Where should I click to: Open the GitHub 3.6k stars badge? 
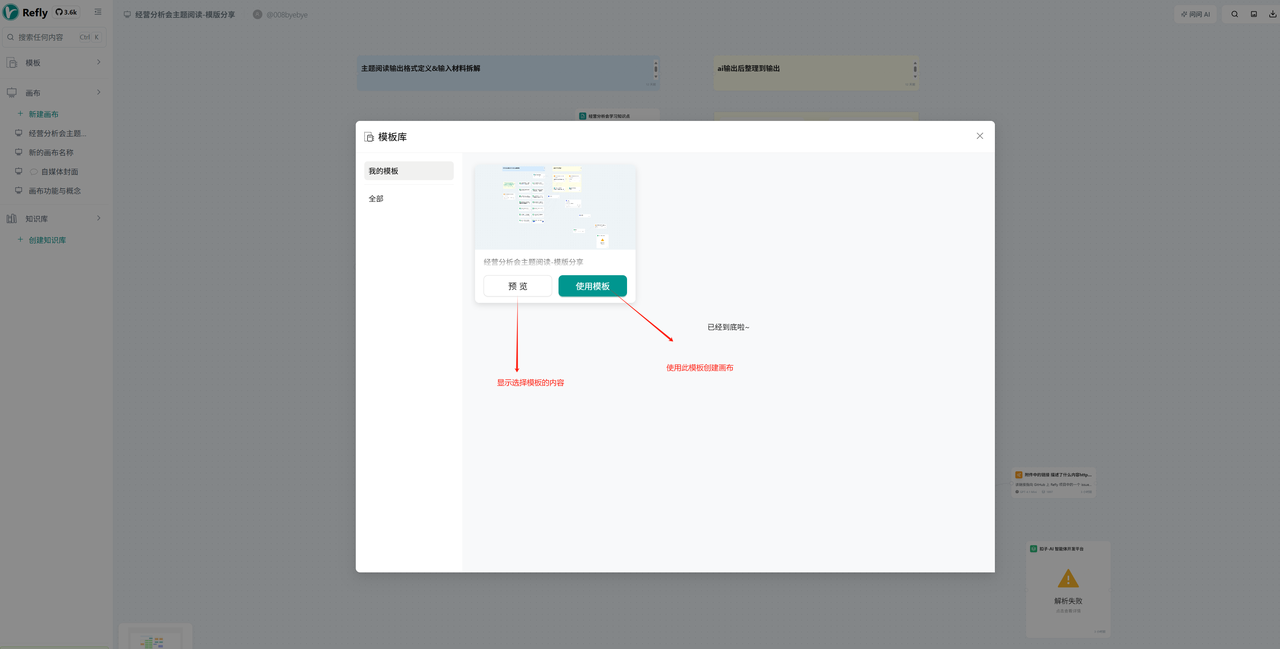click(x=66, y=12)
